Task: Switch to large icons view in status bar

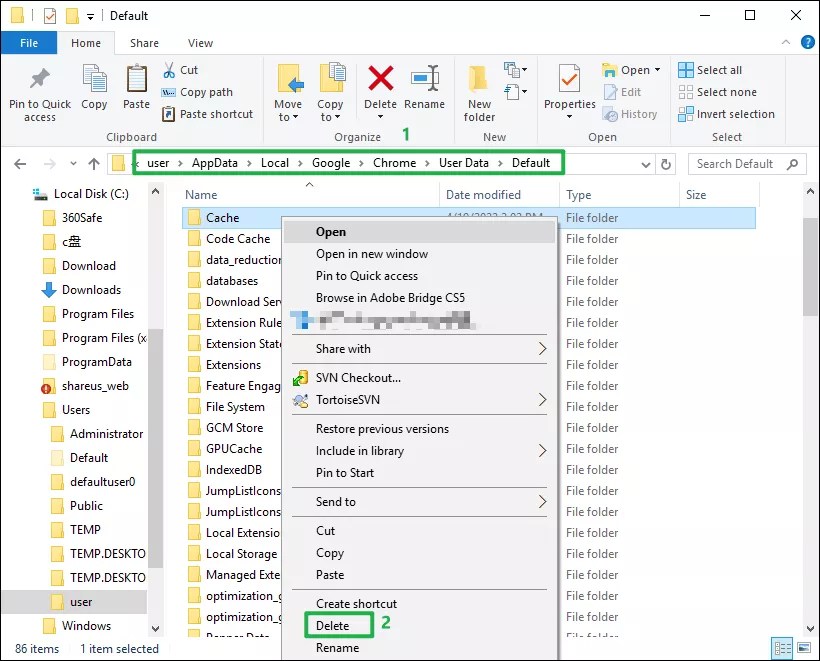Action: click(804, 648)
